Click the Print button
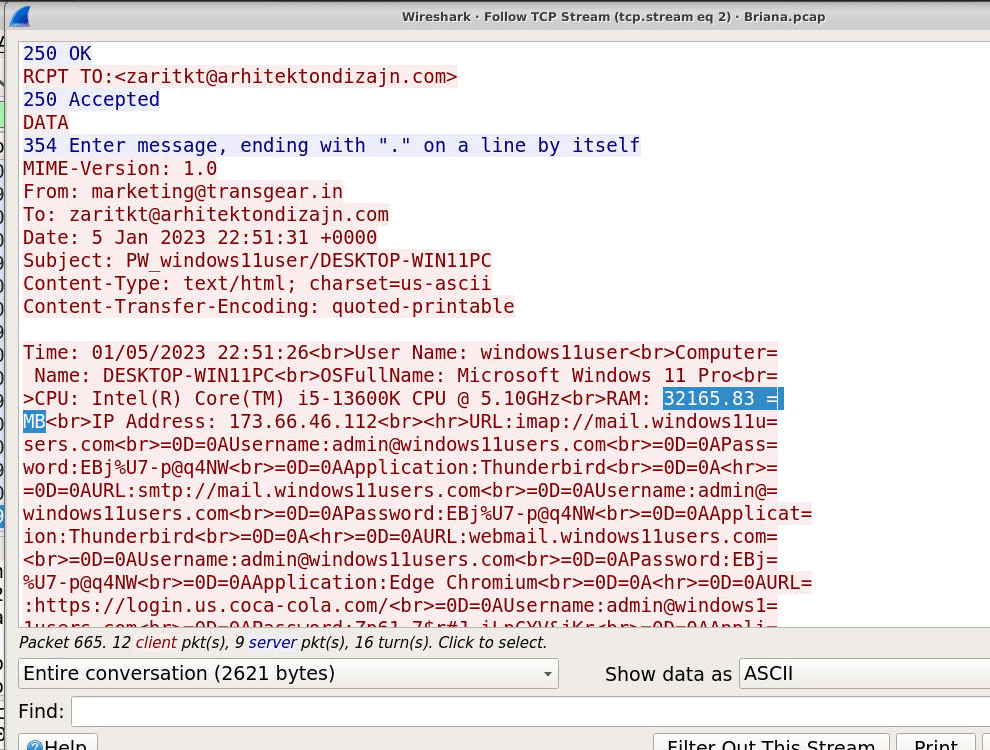This screenshot has width=990, height=750. pyautogui.click(x=936, y=743)
